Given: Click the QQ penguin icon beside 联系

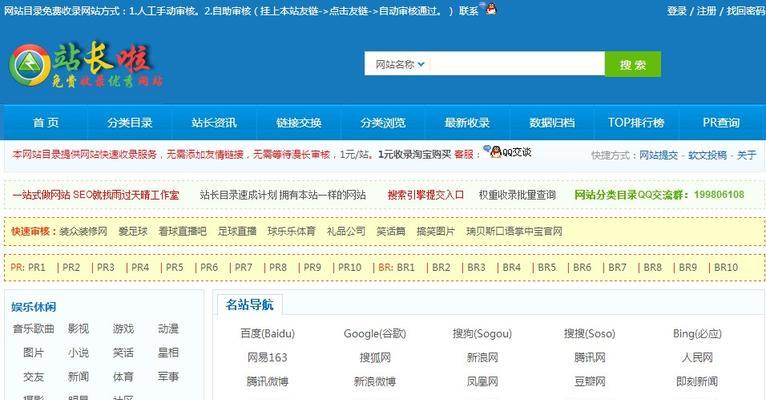Looking at the screenshot, I should (x=489, y=8).
